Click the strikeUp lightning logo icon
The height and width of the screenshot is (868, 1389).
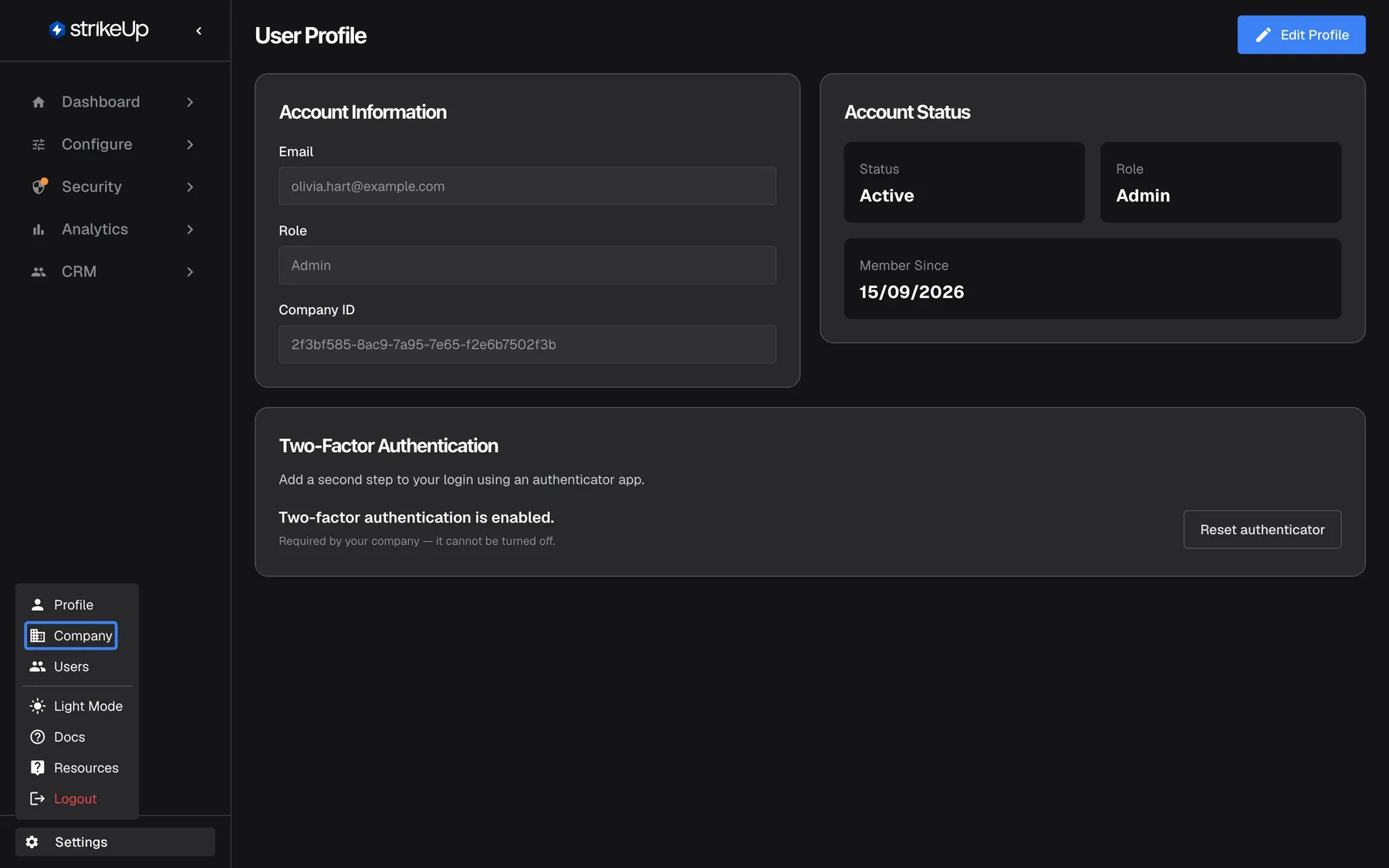pos(56,30)
